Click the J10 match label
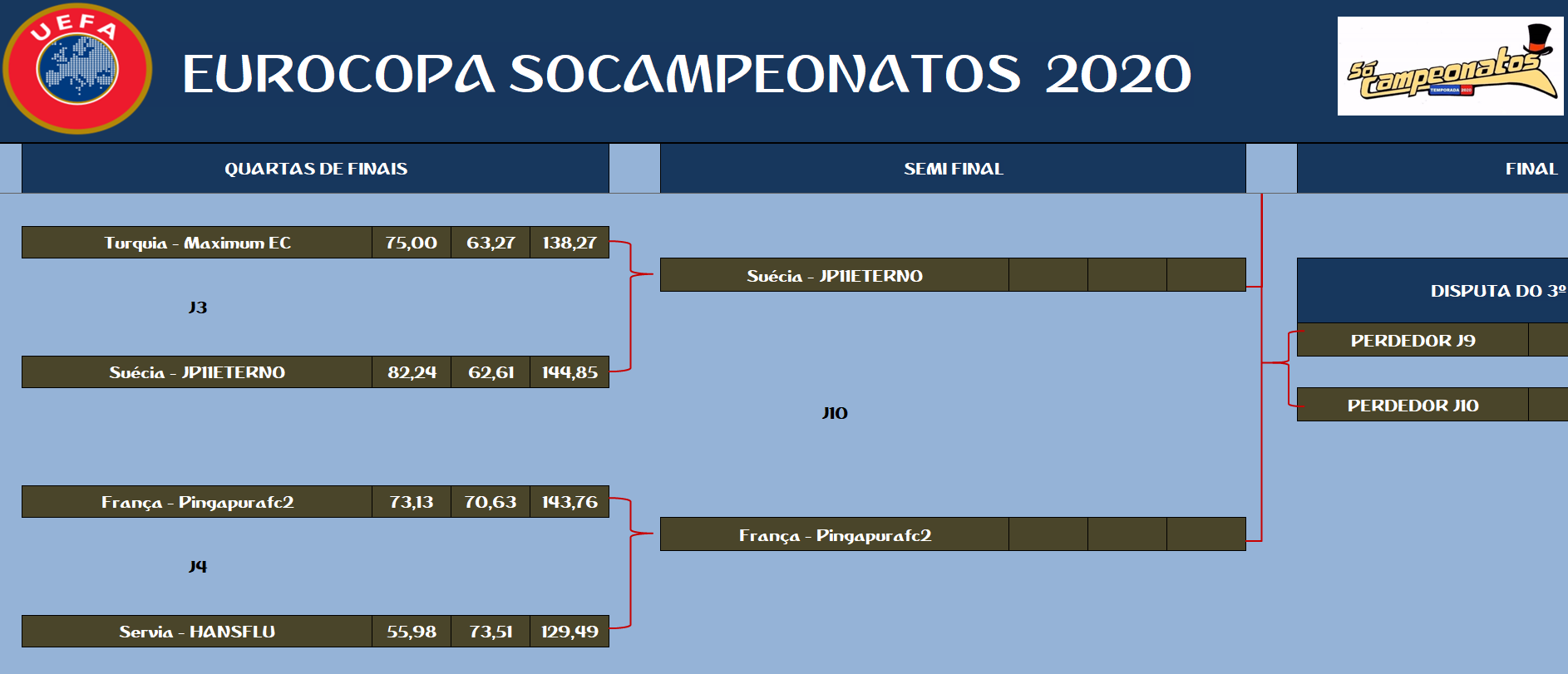The height and width of the screenshot is (674, 1568). click(835, 413)
